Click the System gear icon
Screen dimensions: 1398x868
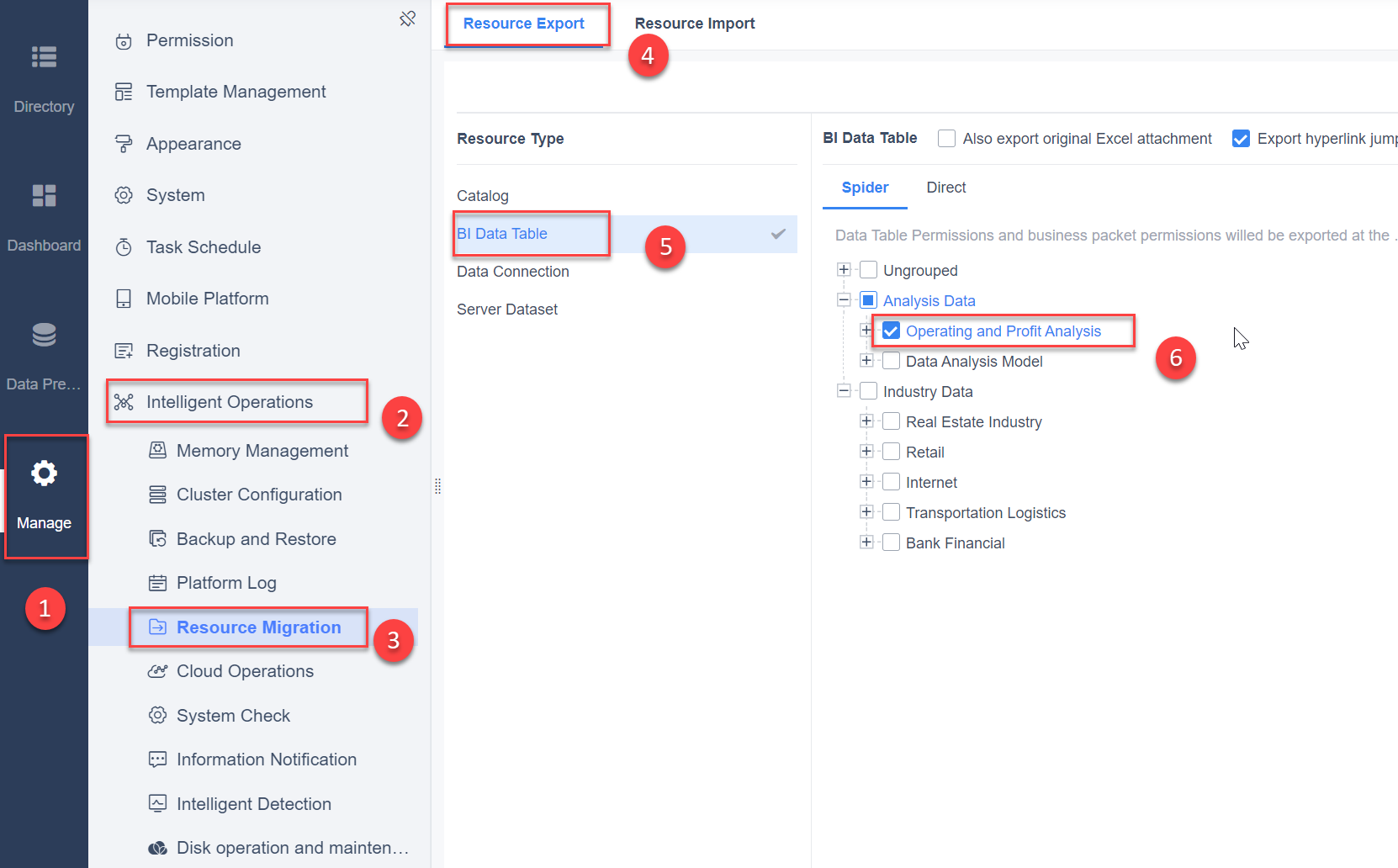pyautogui.click(x=124, y=195)
